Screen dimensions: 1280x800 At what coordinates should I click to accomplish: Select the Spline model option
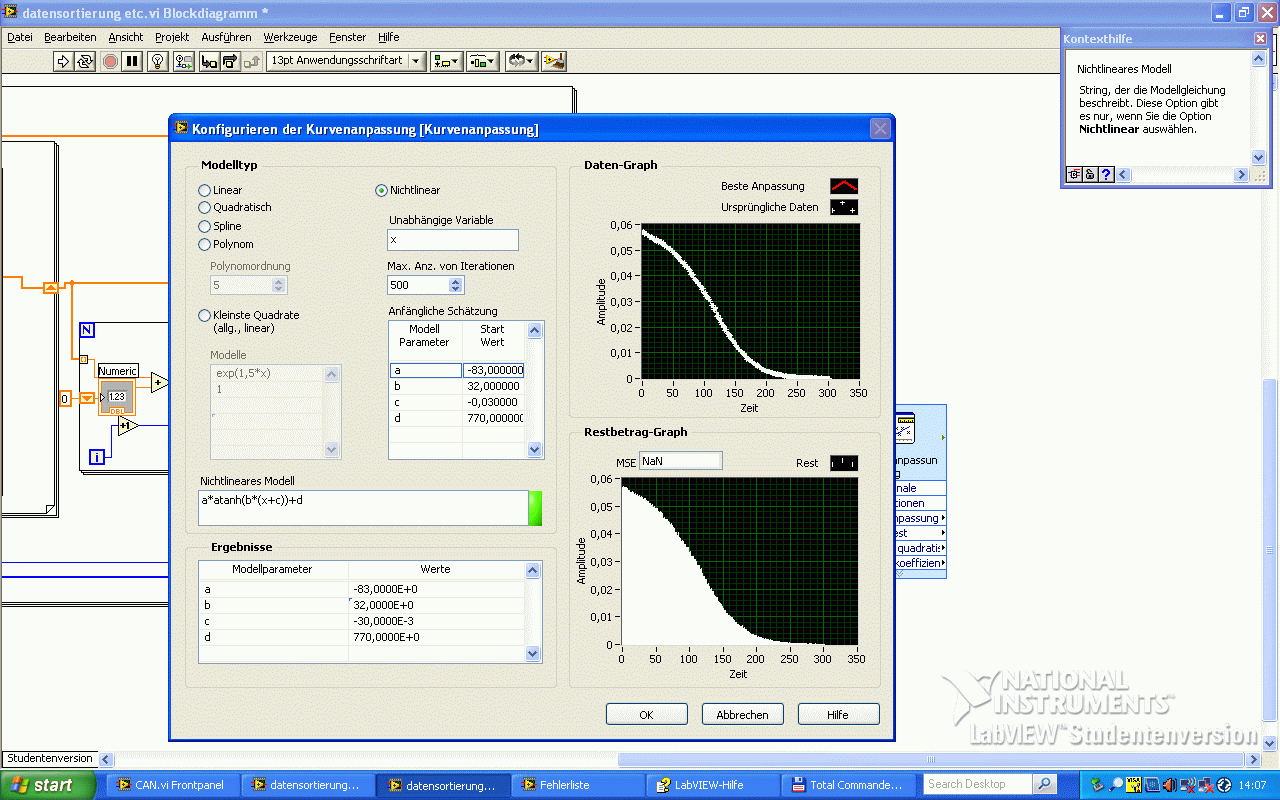(205, 226)
